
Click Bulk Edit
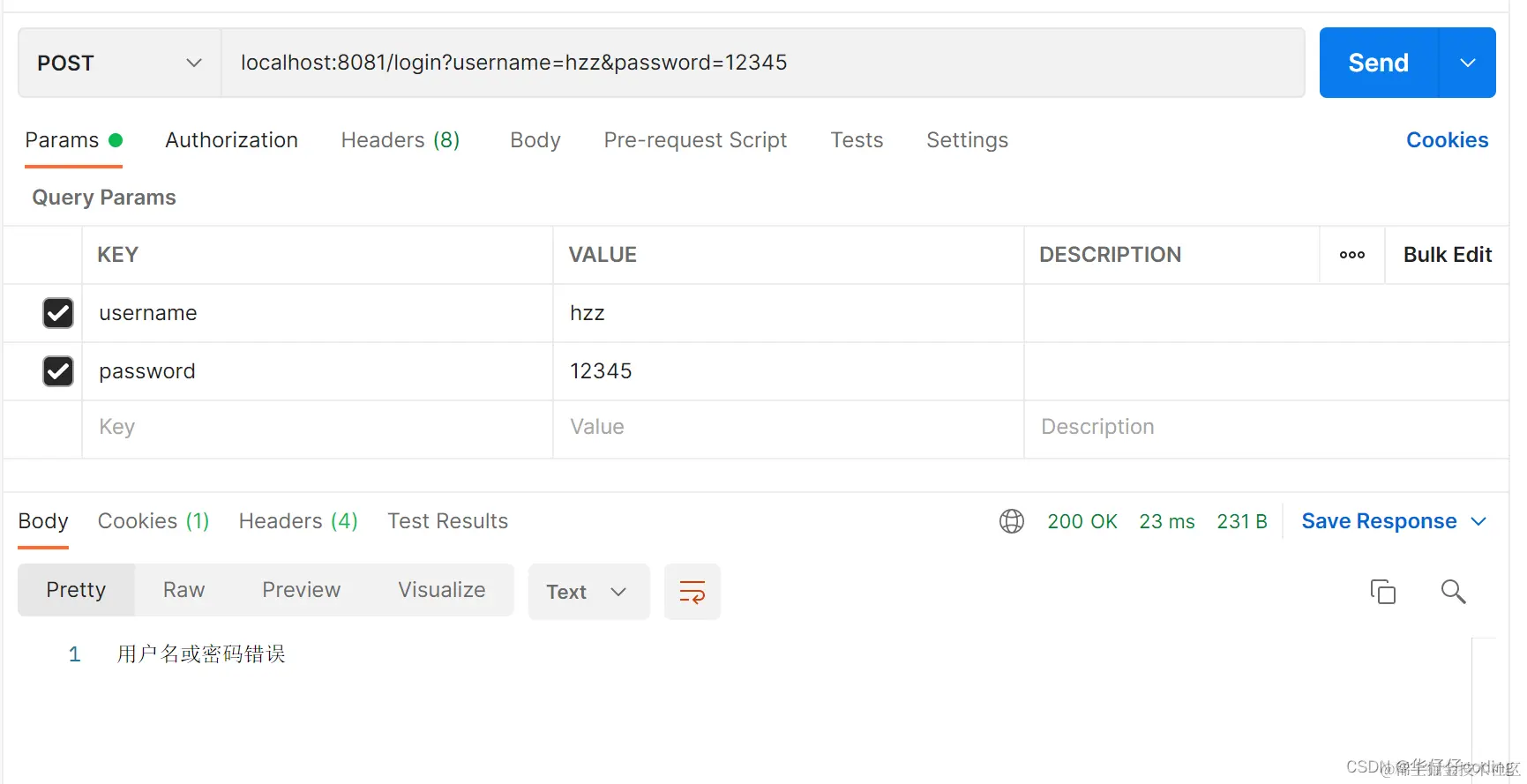tap(1448, 255)
